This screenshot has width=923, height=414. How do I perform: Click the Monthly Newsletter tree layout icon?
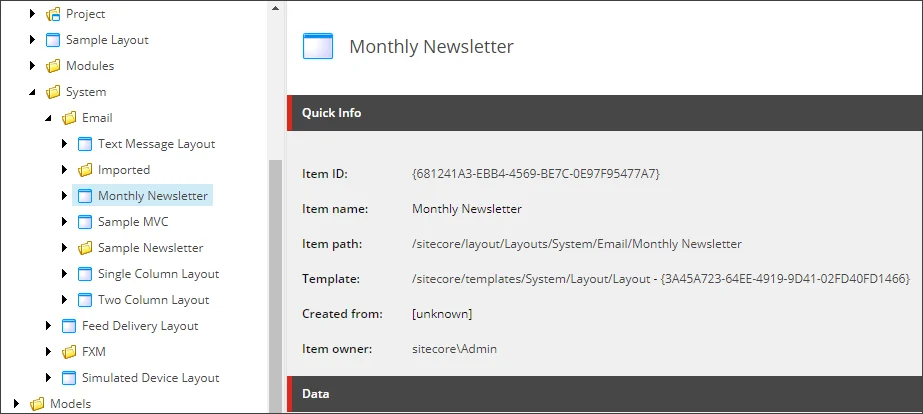coord(85,196)
